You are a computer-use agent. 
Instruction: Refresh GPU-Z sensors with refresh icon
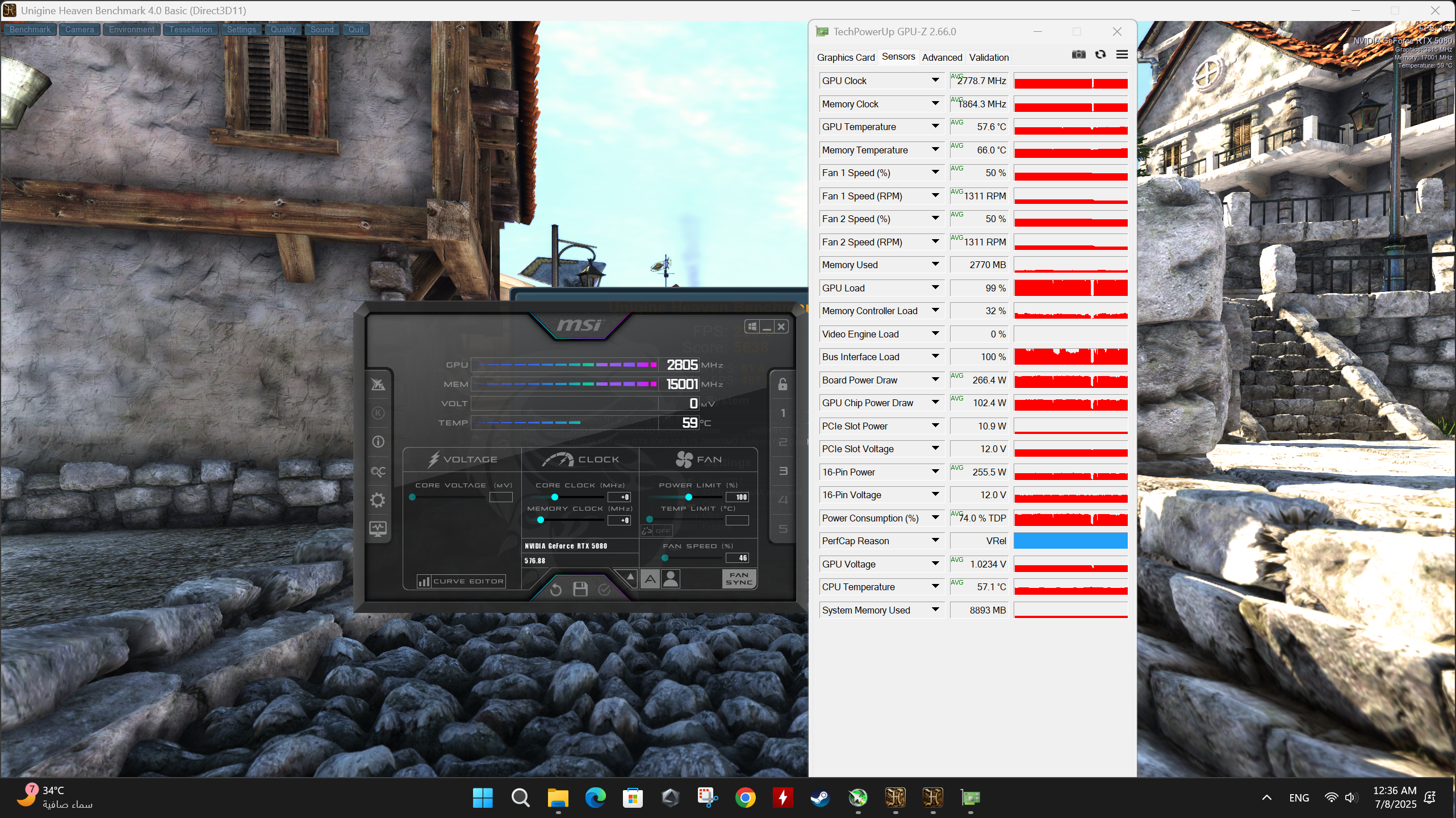click(x=1101, y=55)
